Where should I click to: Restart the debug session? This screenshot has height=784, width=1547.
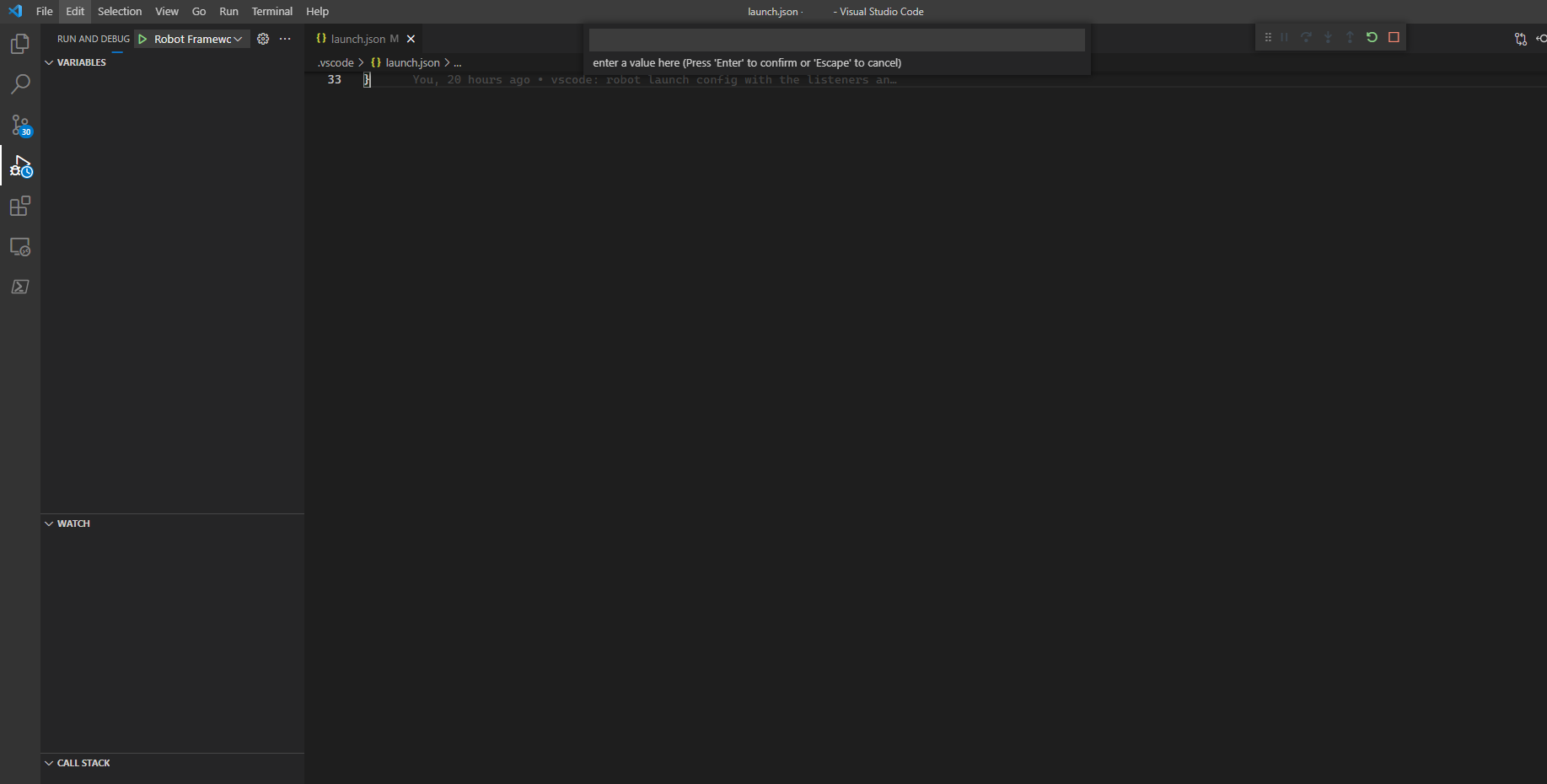tap(1372, 37)
